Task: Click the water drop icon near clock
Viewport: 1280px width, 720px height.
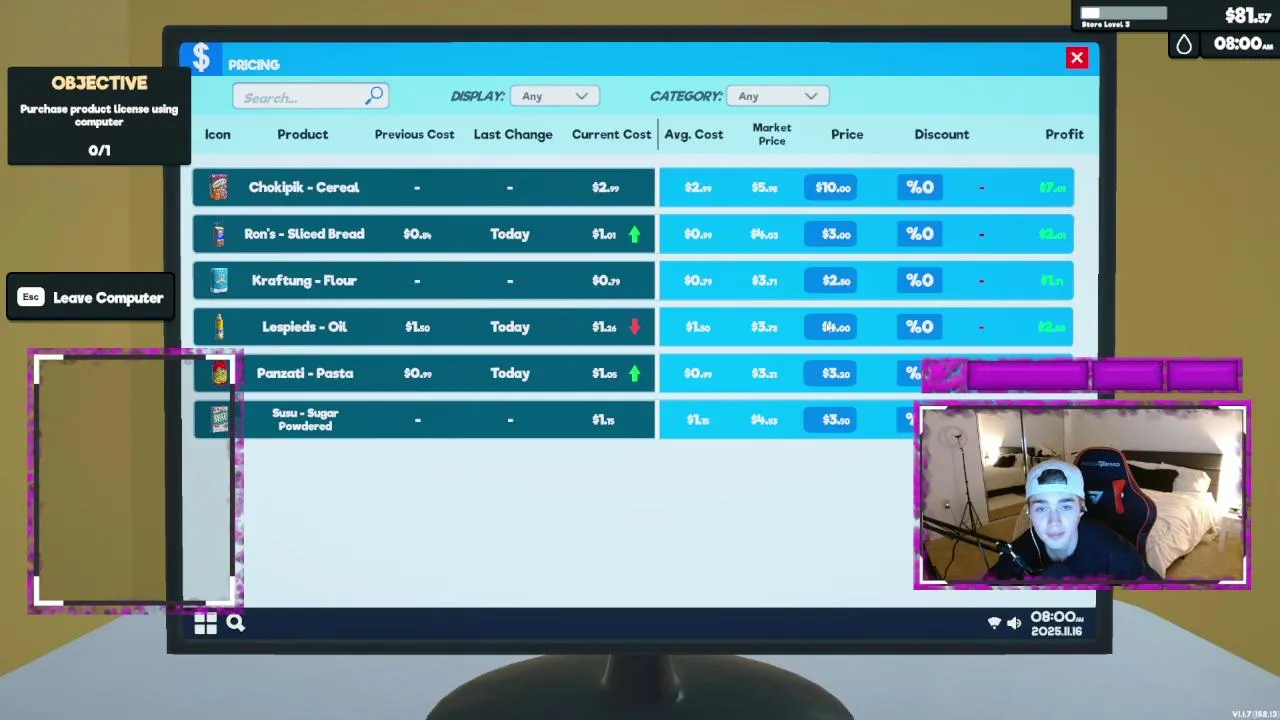Action: [1184, 44]
